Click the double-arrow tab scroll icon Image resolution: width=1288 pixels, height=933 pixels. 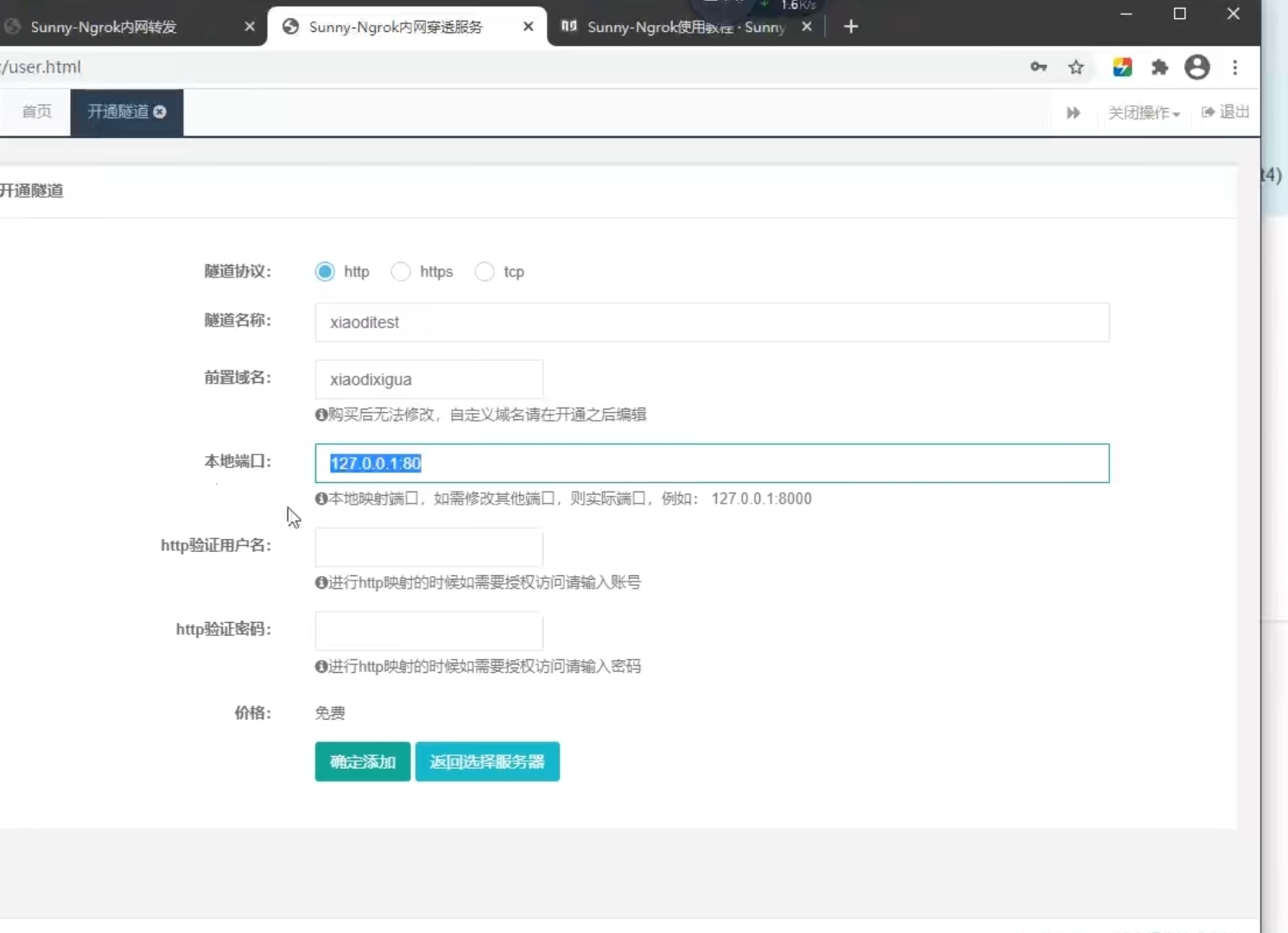[1073, 113]
